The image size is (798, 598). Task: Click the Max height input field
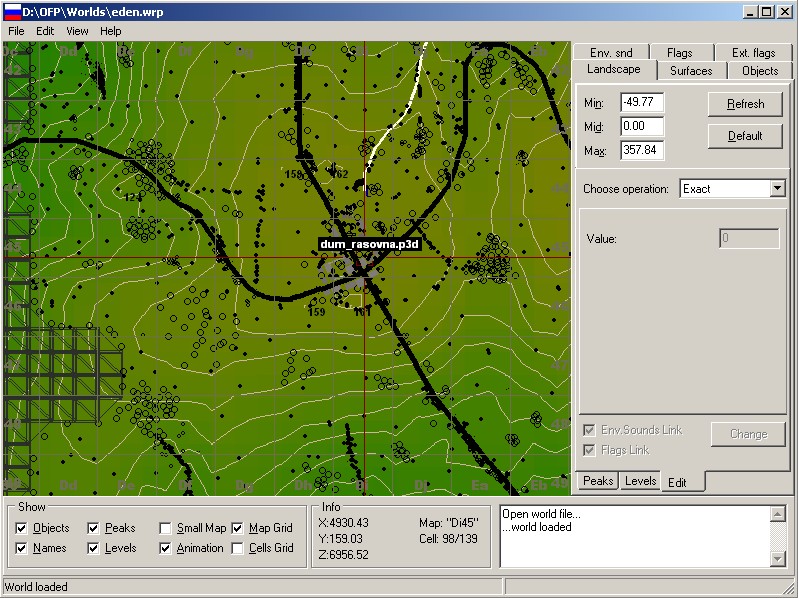click(641, 150)
